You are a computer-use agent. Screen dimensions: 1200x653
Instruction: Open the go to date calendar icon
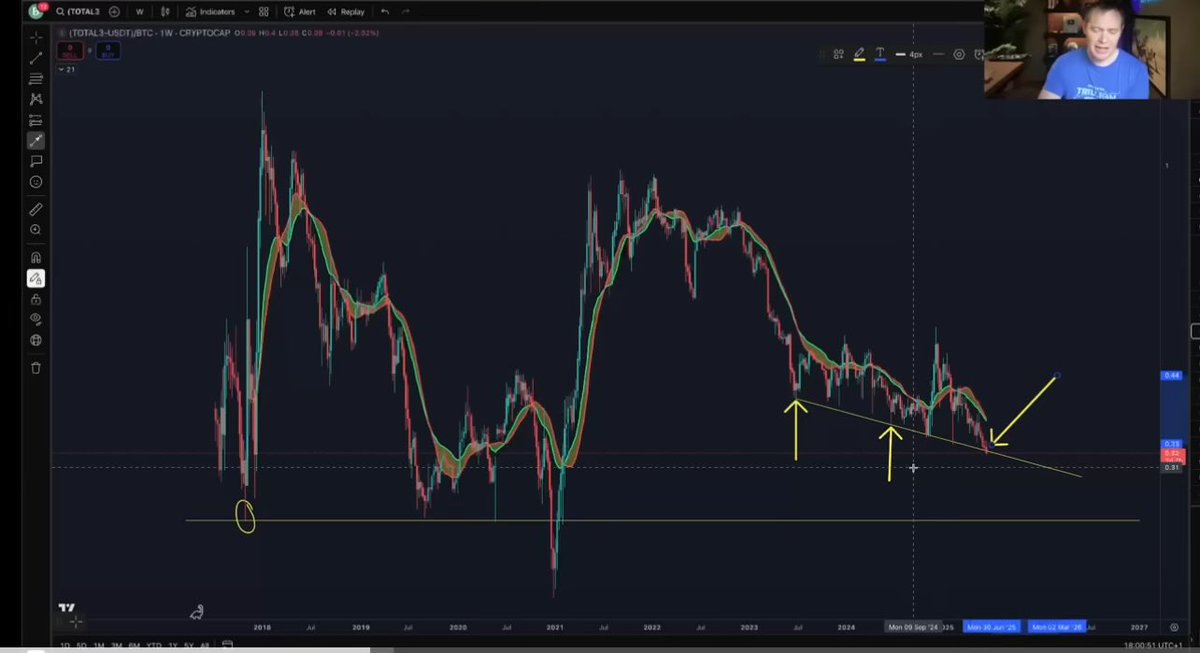229,645
